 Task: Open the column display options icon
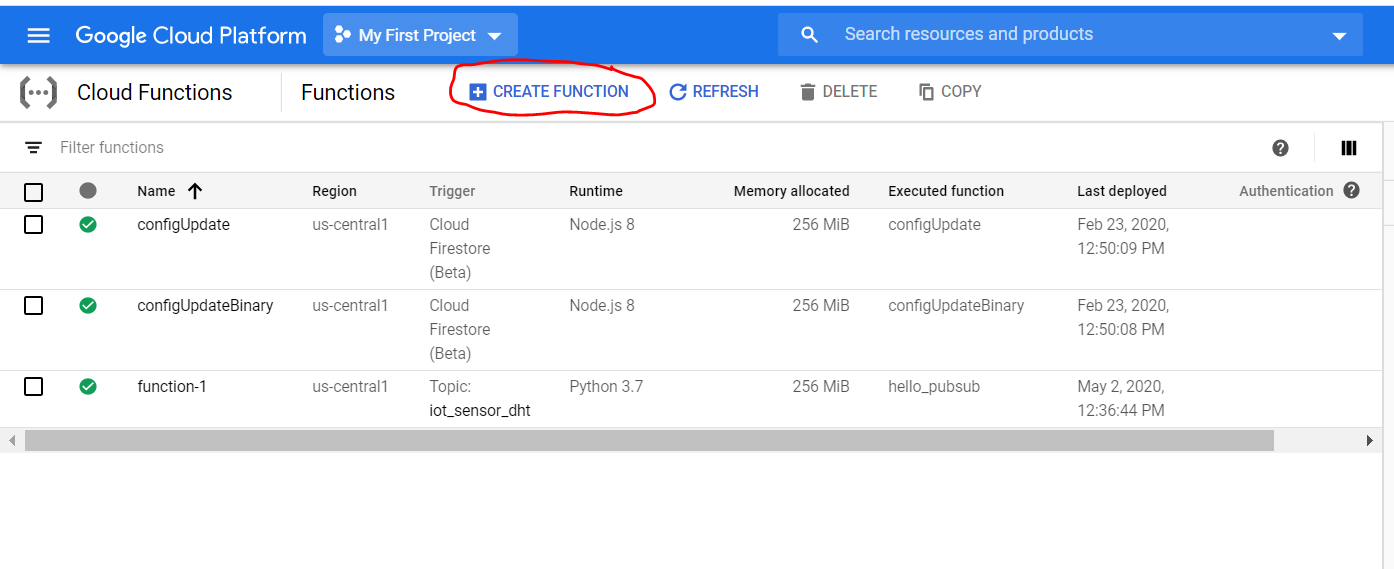click(x=1349, y=148)
